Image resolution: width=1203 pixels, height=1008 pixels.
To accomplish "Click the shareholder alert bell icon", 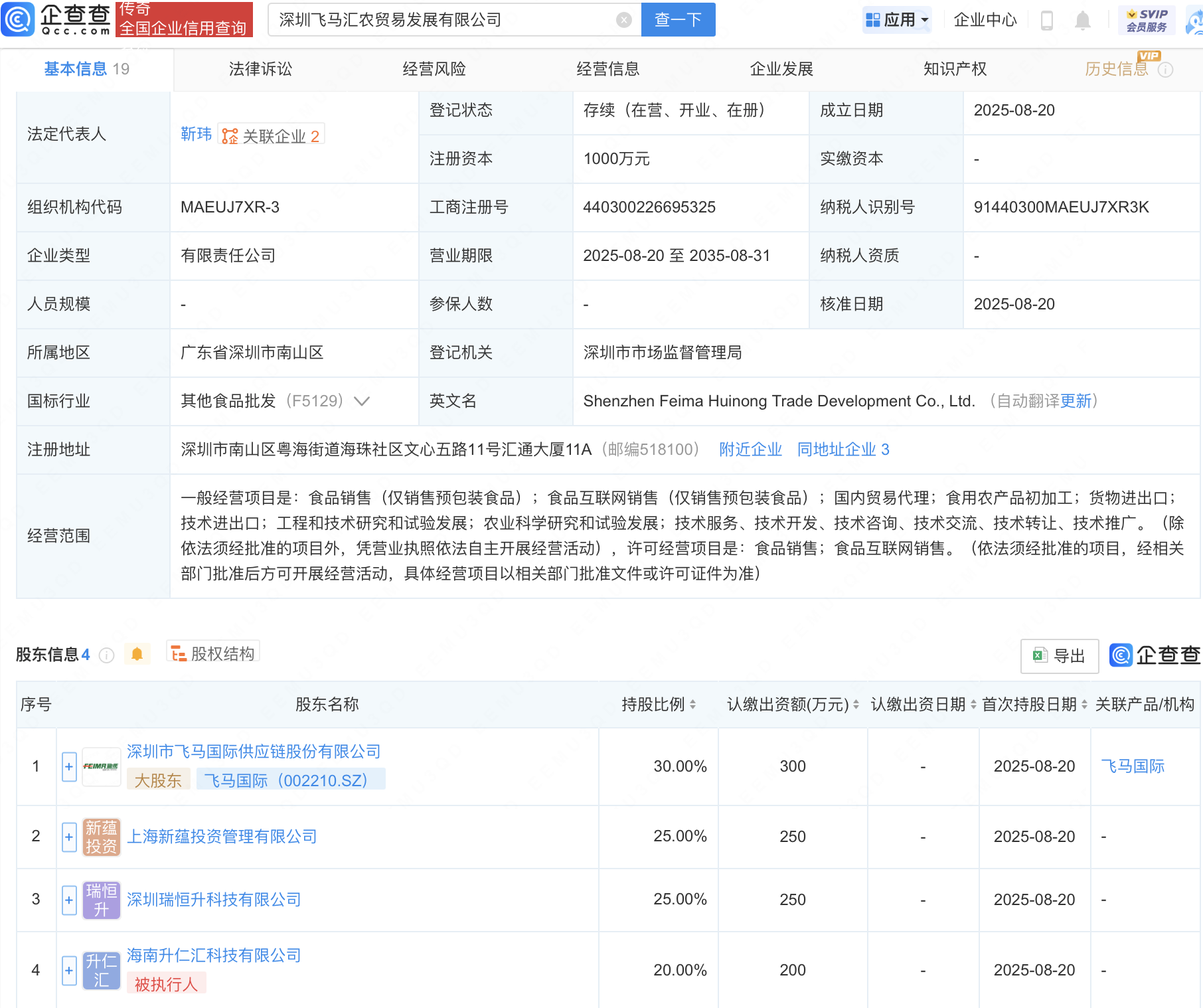I will click(x=137, y=654).
